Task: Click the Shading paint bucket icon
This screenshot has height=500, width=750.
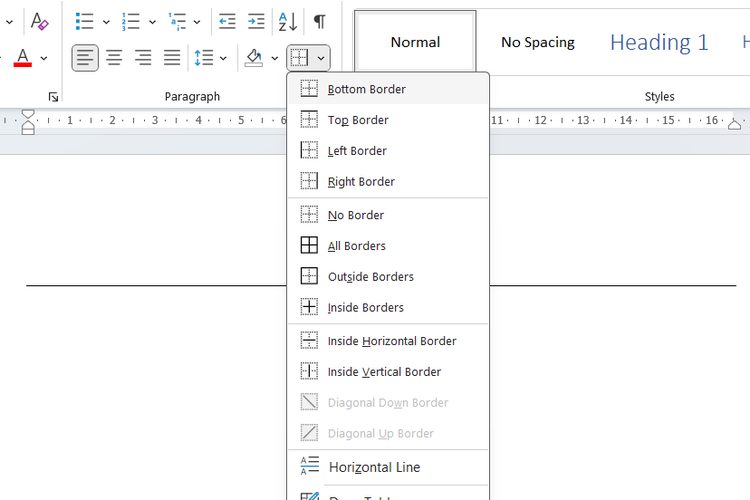Action: [x=254, y=58]
